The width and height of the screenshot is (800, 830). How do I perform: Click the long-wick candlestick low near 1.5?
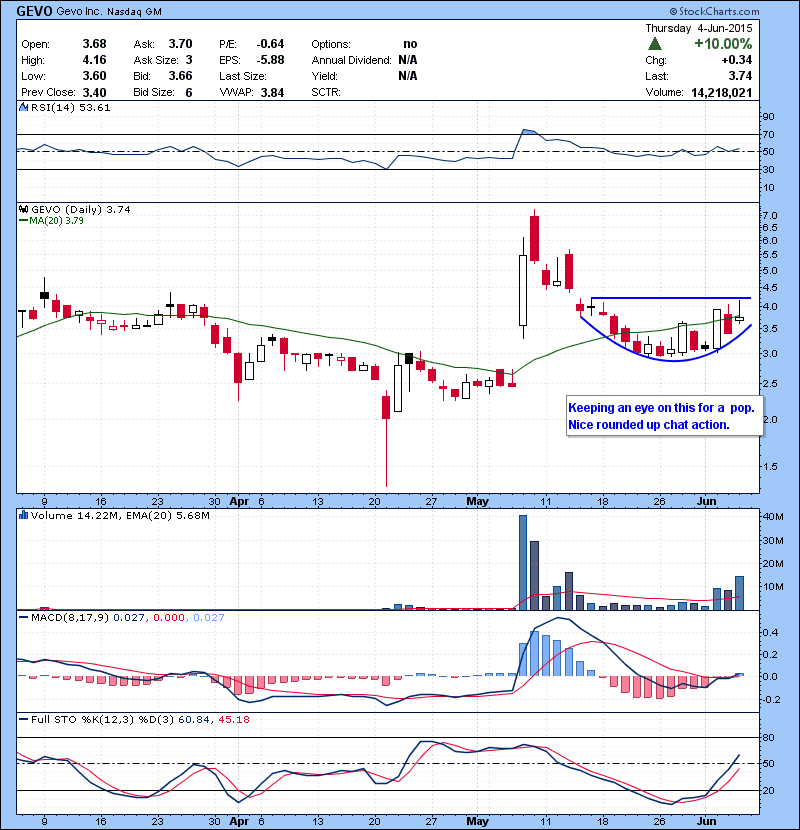pyautogui.click(x=386, y=439)
